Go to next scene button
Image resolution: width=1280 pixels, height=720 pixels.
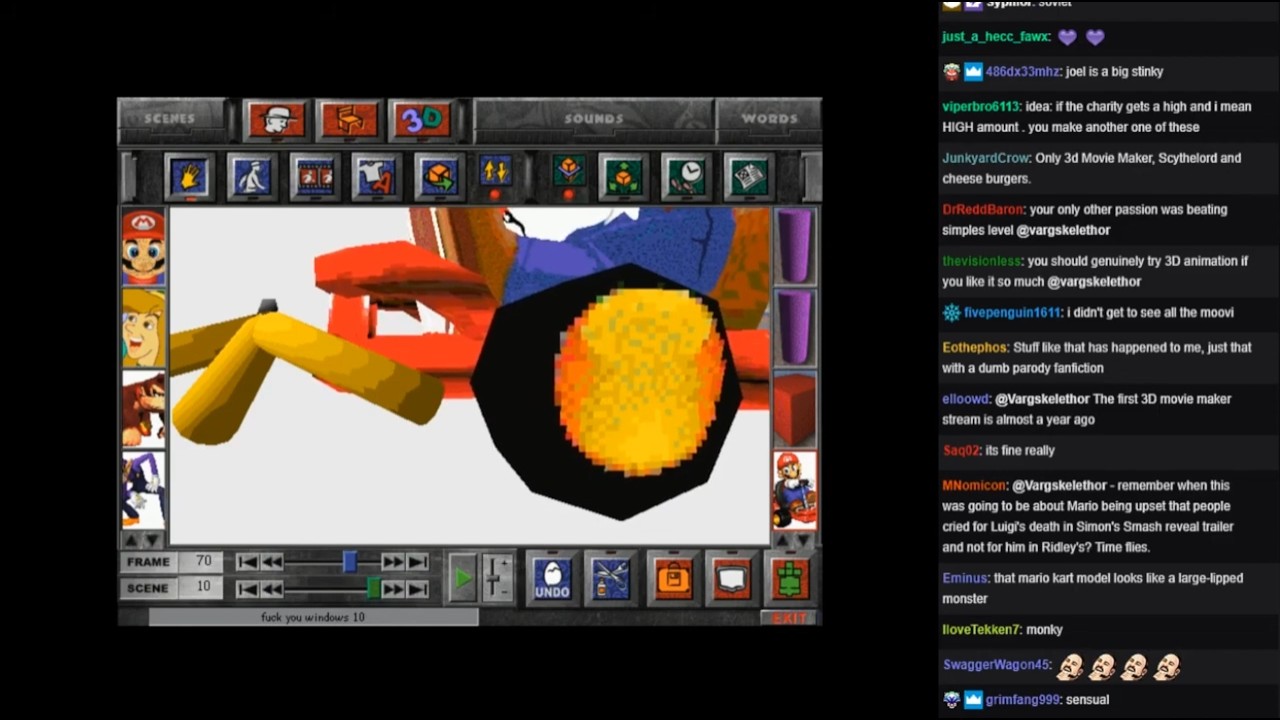coord(393,589)
